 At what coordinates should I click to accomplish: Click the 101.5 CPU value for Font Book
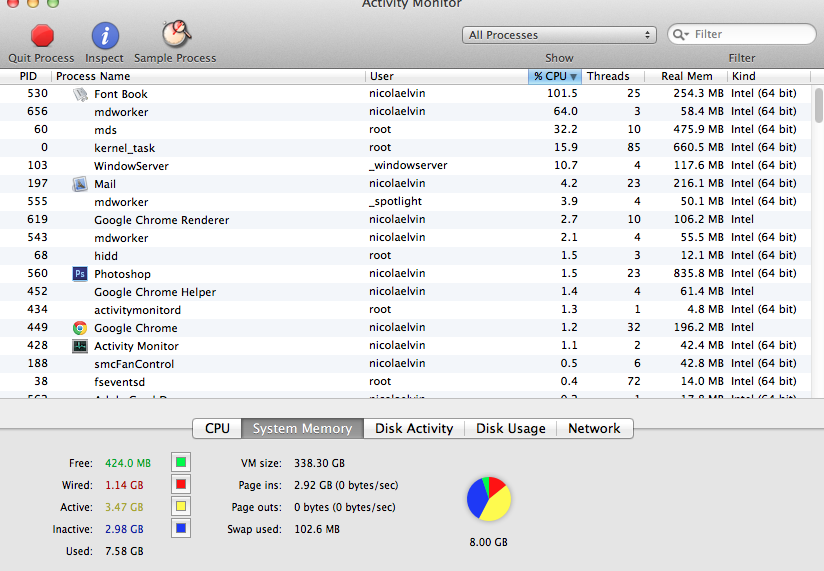(x=562, y=94)
